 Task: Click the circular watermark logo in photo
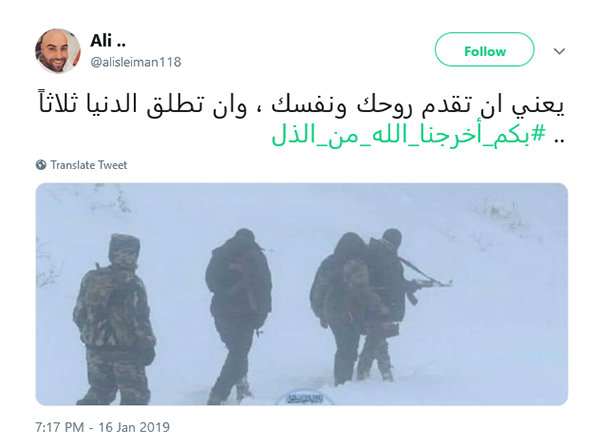pos(305,398)
